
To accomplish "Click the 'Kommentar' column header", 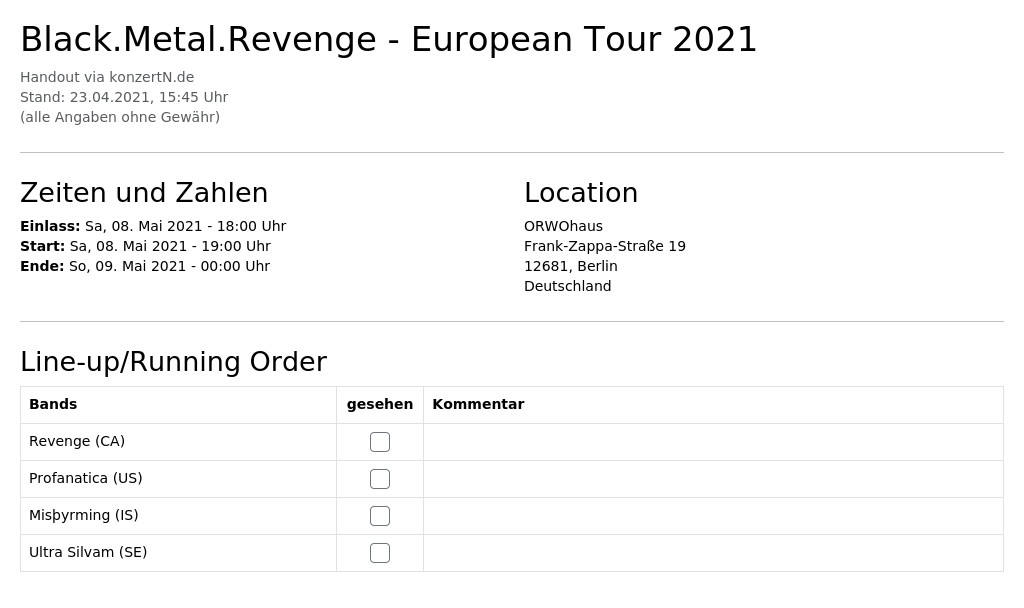I will pyautogui.click(x=478, y=404).
